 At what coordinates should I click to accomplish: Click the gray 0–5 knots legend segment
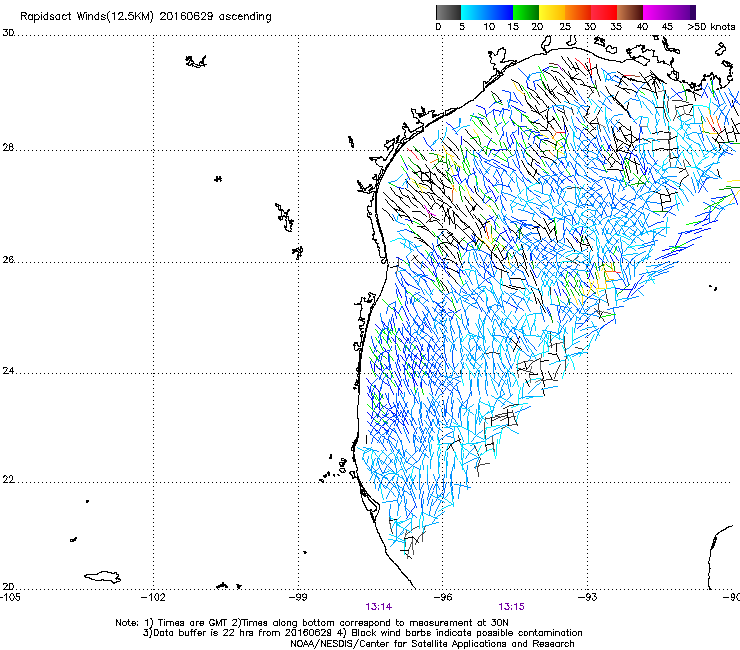pos(448,12)
